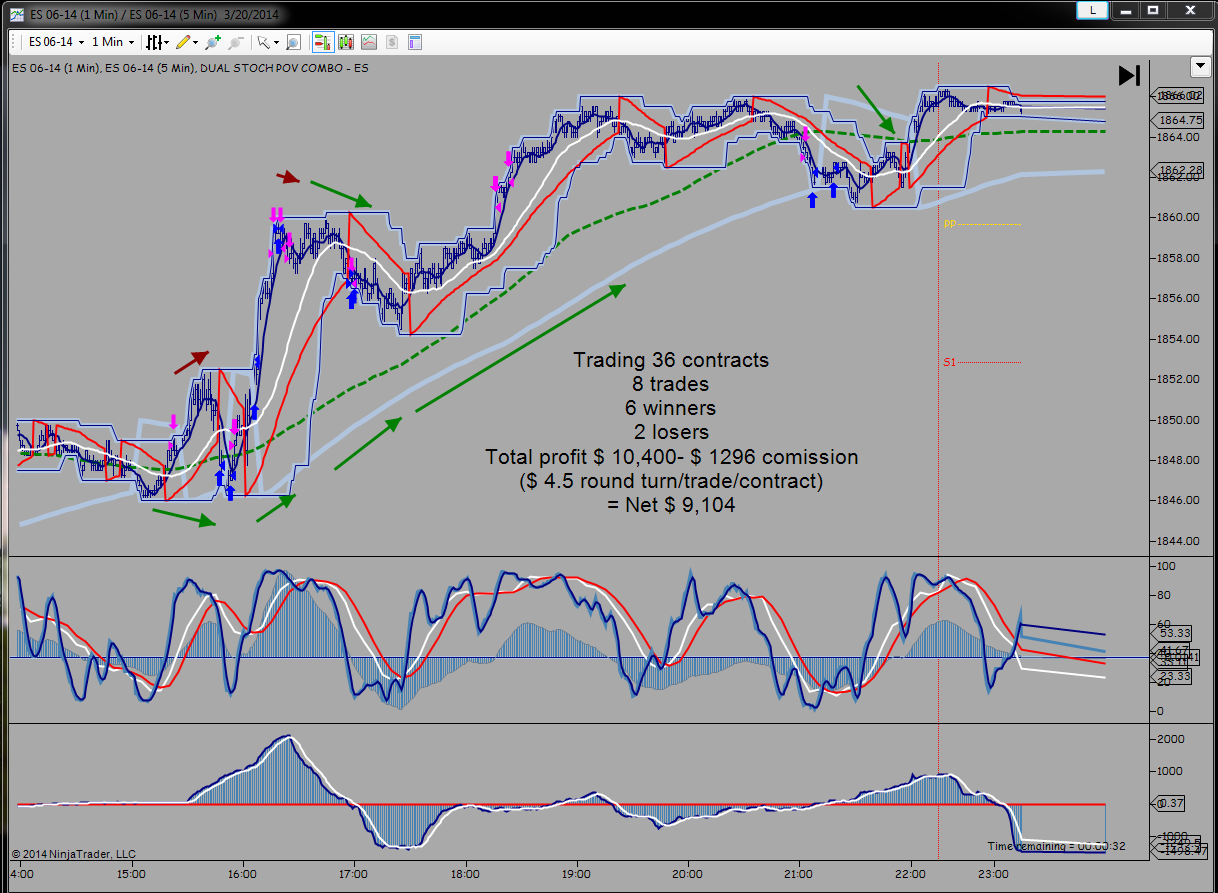Minimize the chart window

click(1127, 11)
